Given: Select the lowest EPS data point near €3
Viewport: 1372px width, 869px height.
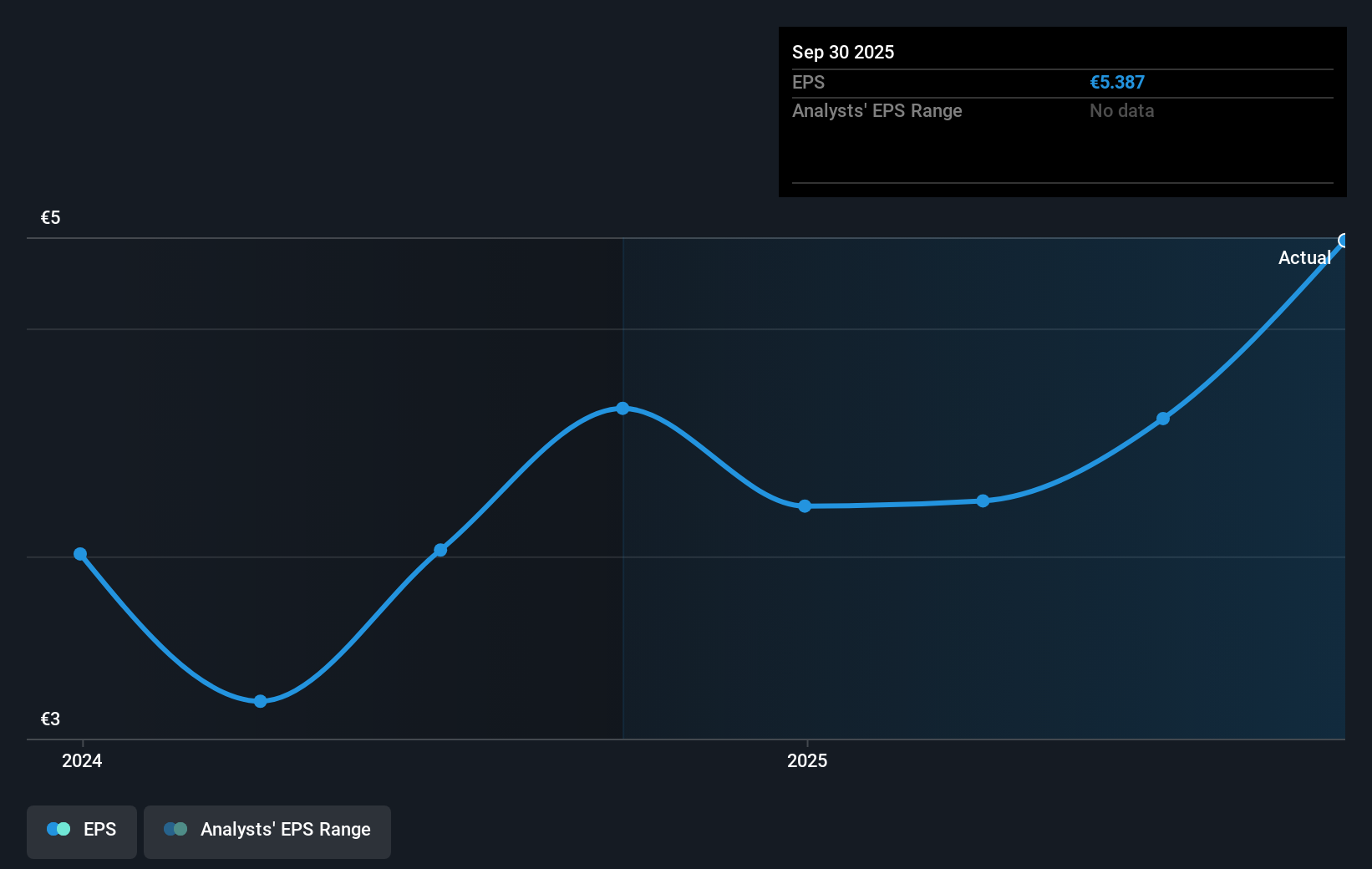Looking at the screenshot, I should 261,701.
